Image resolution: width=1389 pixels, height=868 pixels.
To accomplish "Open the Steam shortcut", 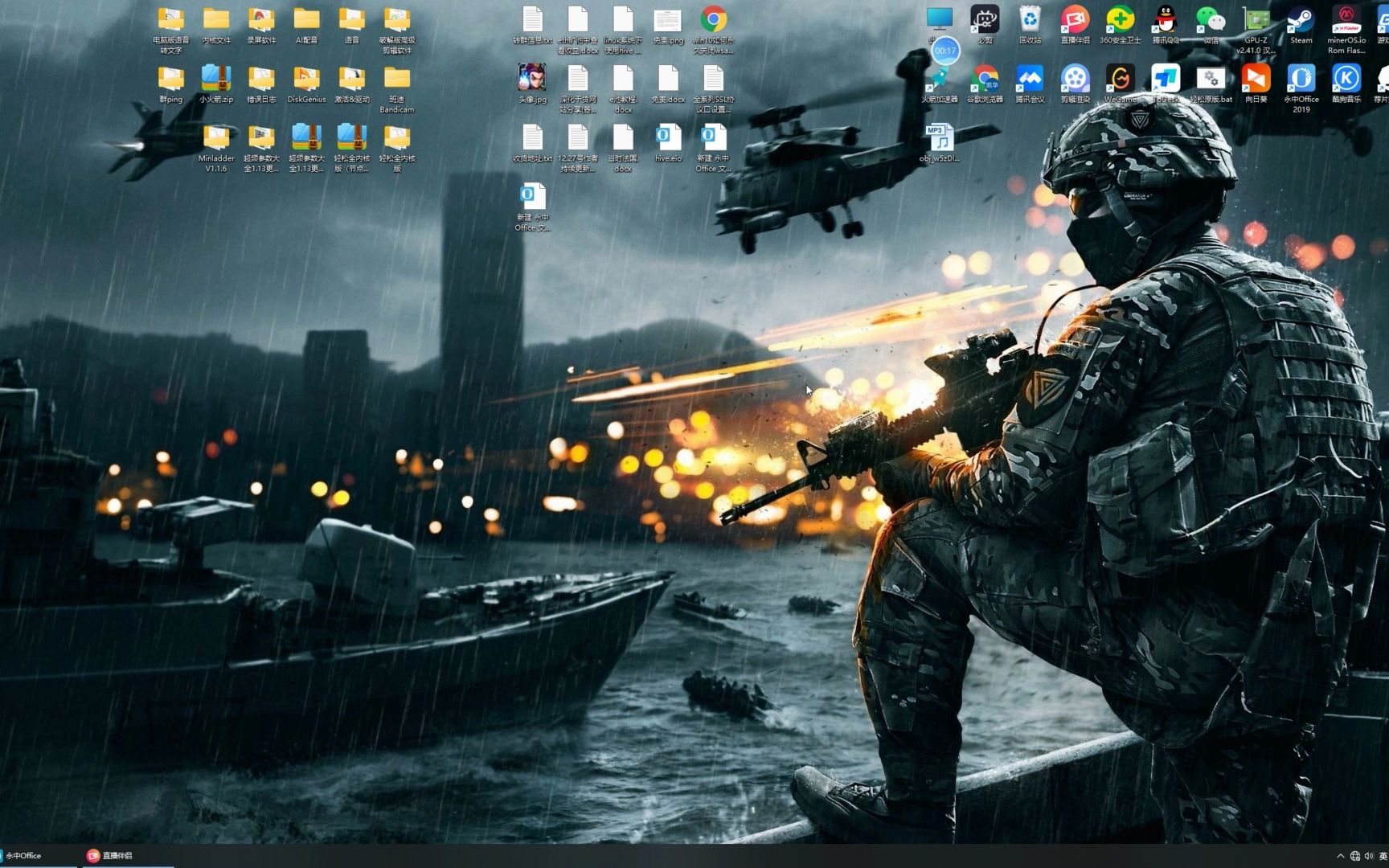I will point(1301,24).
